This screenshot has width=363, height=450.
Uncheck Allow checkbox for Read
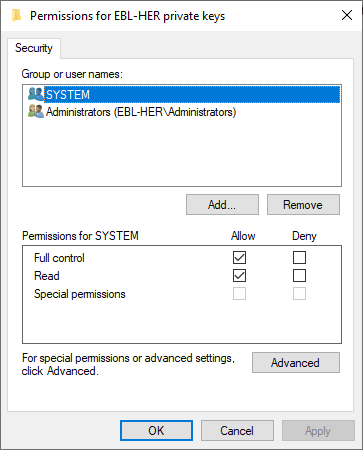239,276
